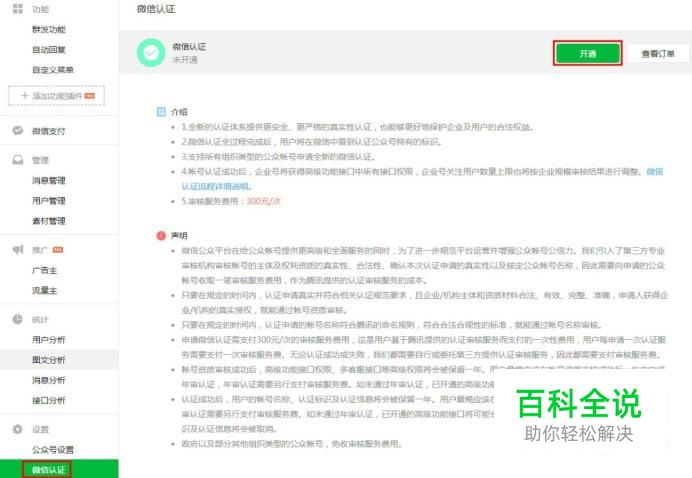Click the plus icon in 添加功能插件
This screenshot has width=692, height=478.
25,95
